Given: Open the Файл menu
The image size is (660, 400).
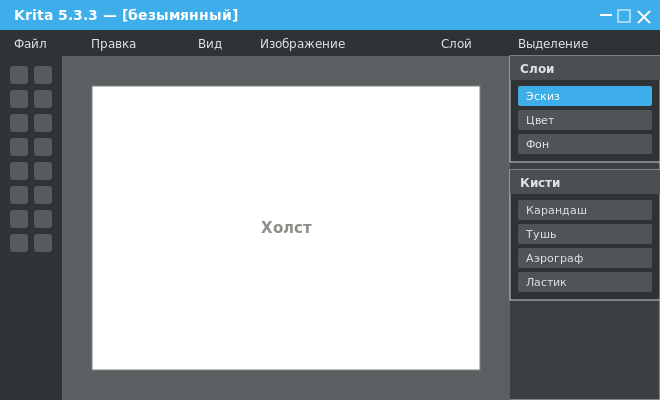Looking at the screenshot, I should 30,43.
